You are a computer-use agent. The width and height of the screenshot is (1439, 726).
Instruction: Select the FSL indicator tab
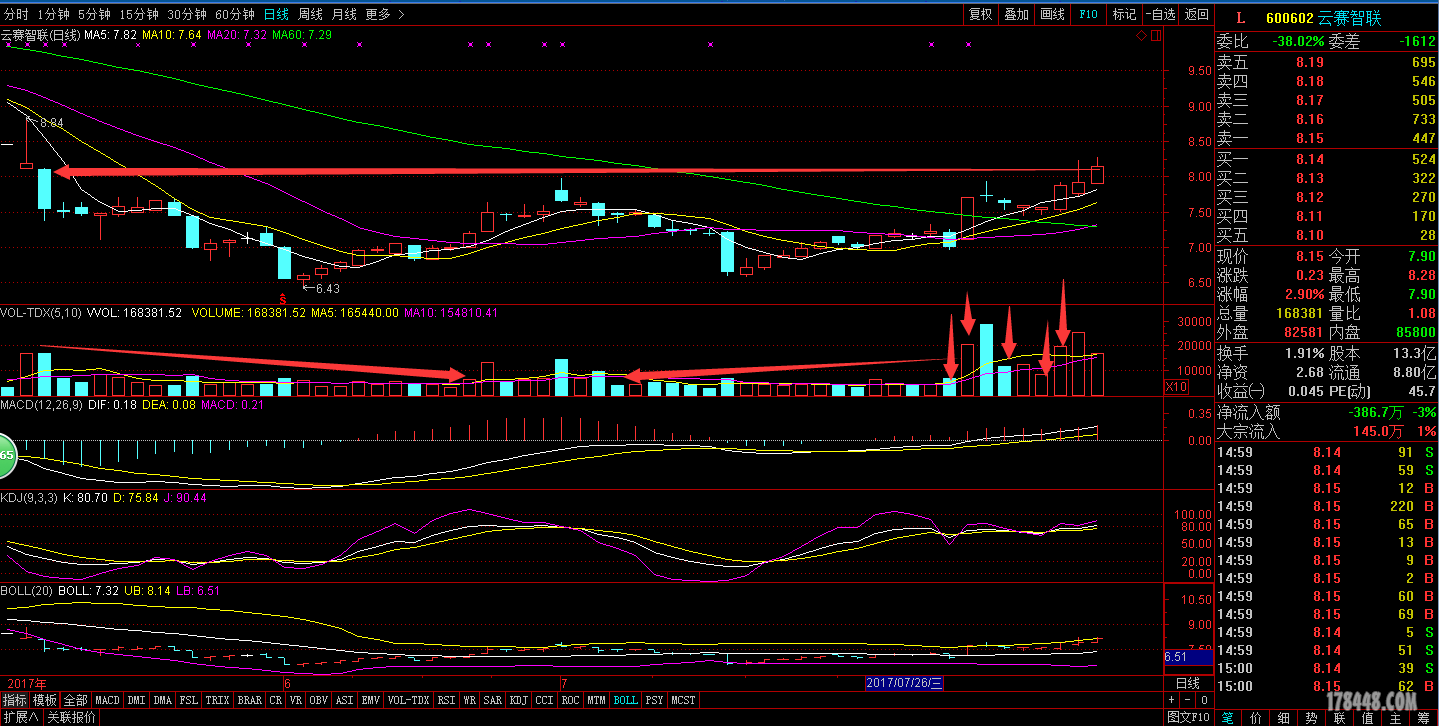189,700
